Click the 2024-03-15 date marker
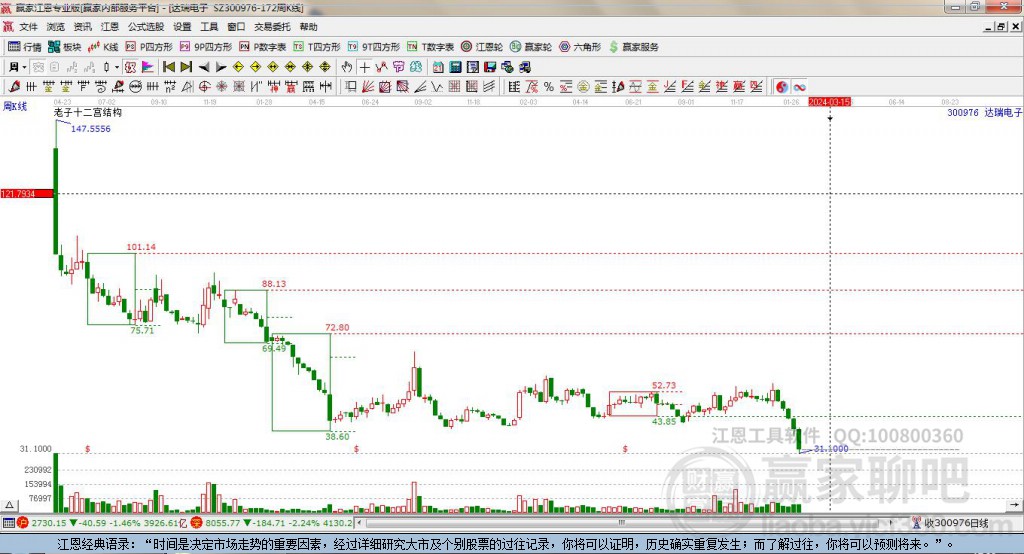1024x554 pixels. [x=829, y=102]
